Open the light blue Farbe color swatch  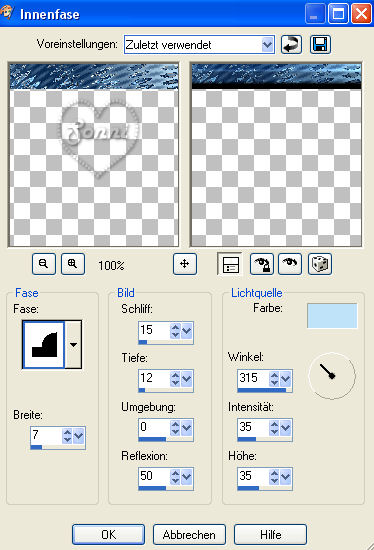tap(332, 316)
